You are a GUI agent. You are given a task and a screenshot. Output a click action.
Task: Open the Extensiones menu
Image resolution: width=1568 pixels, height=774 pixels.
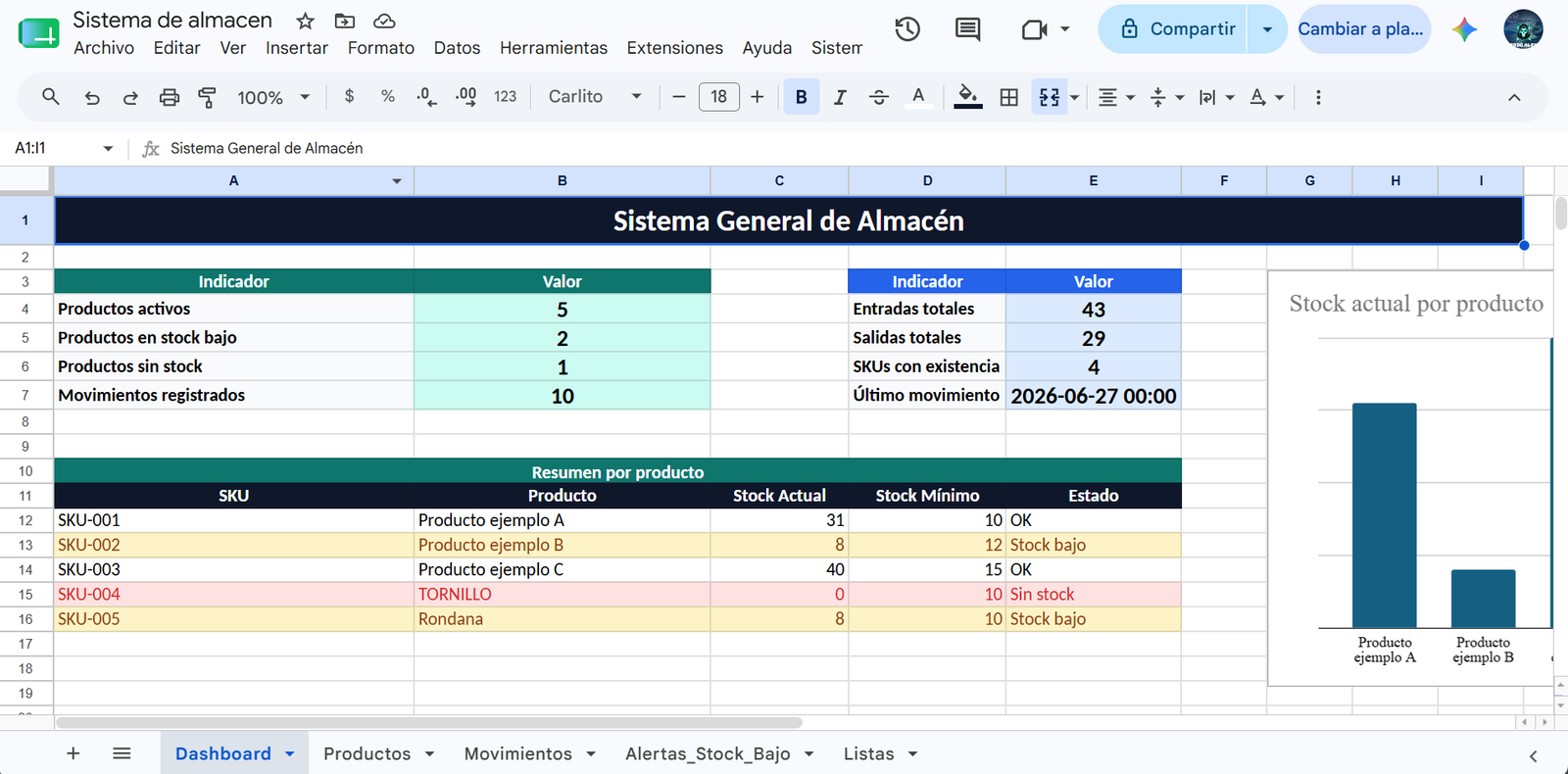[x=674, y=47]
